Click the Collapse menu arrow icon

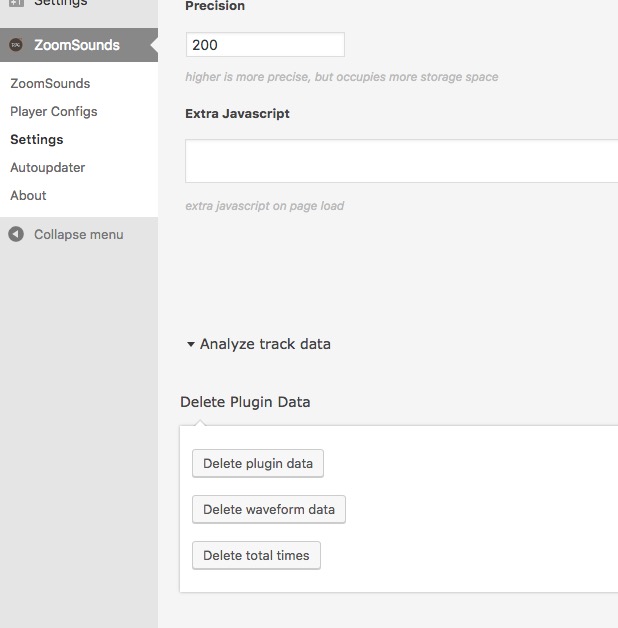16,234
